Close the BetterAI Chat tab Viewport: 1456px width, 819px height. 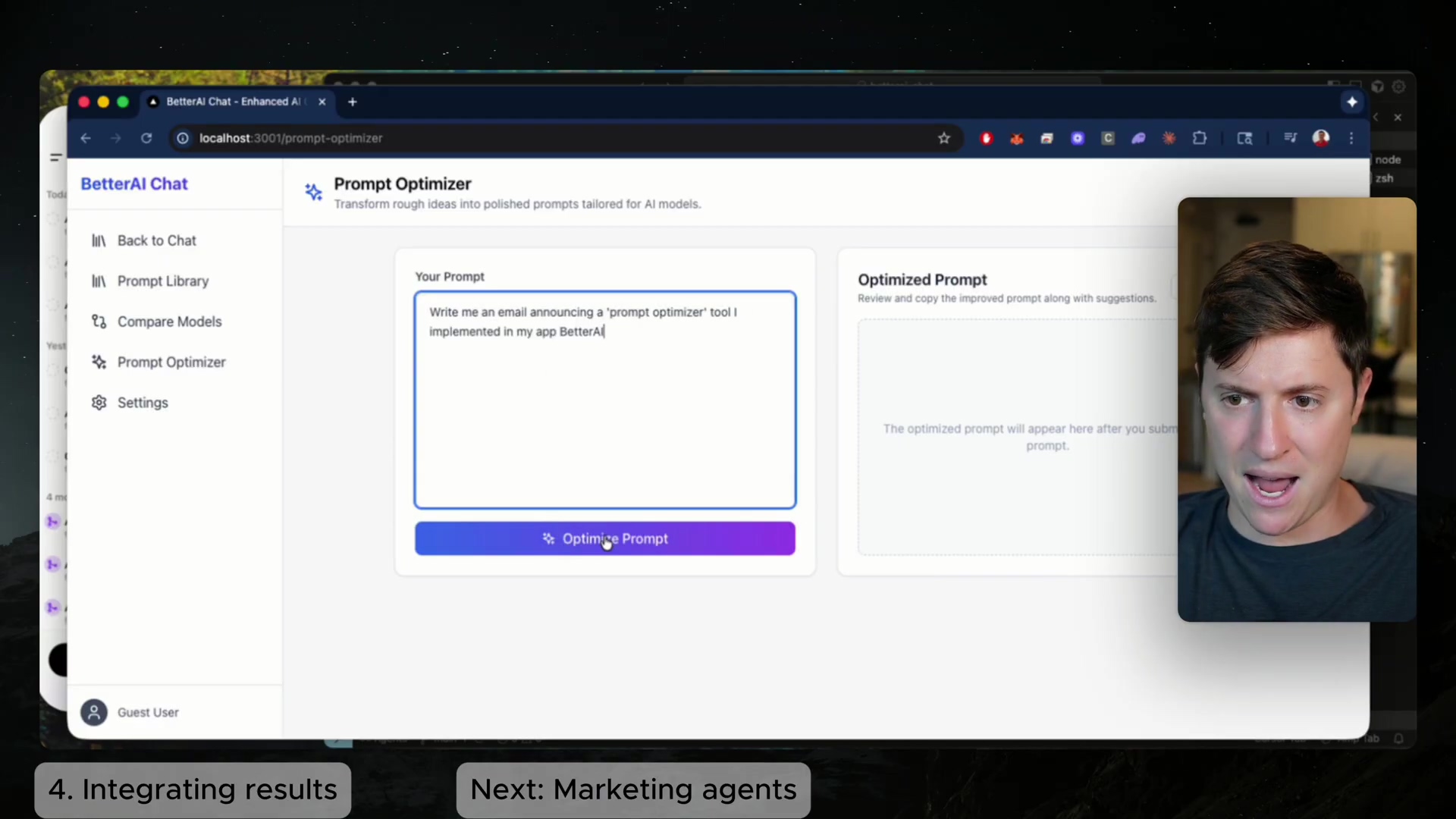click(322, 102)
